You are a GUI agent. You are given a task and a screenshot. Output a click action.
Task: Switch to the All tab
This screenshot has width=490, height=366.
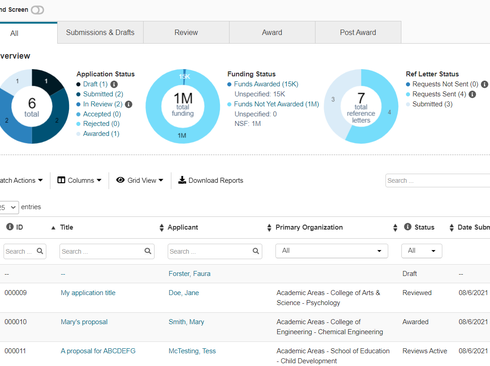click(x=29, y=33)
